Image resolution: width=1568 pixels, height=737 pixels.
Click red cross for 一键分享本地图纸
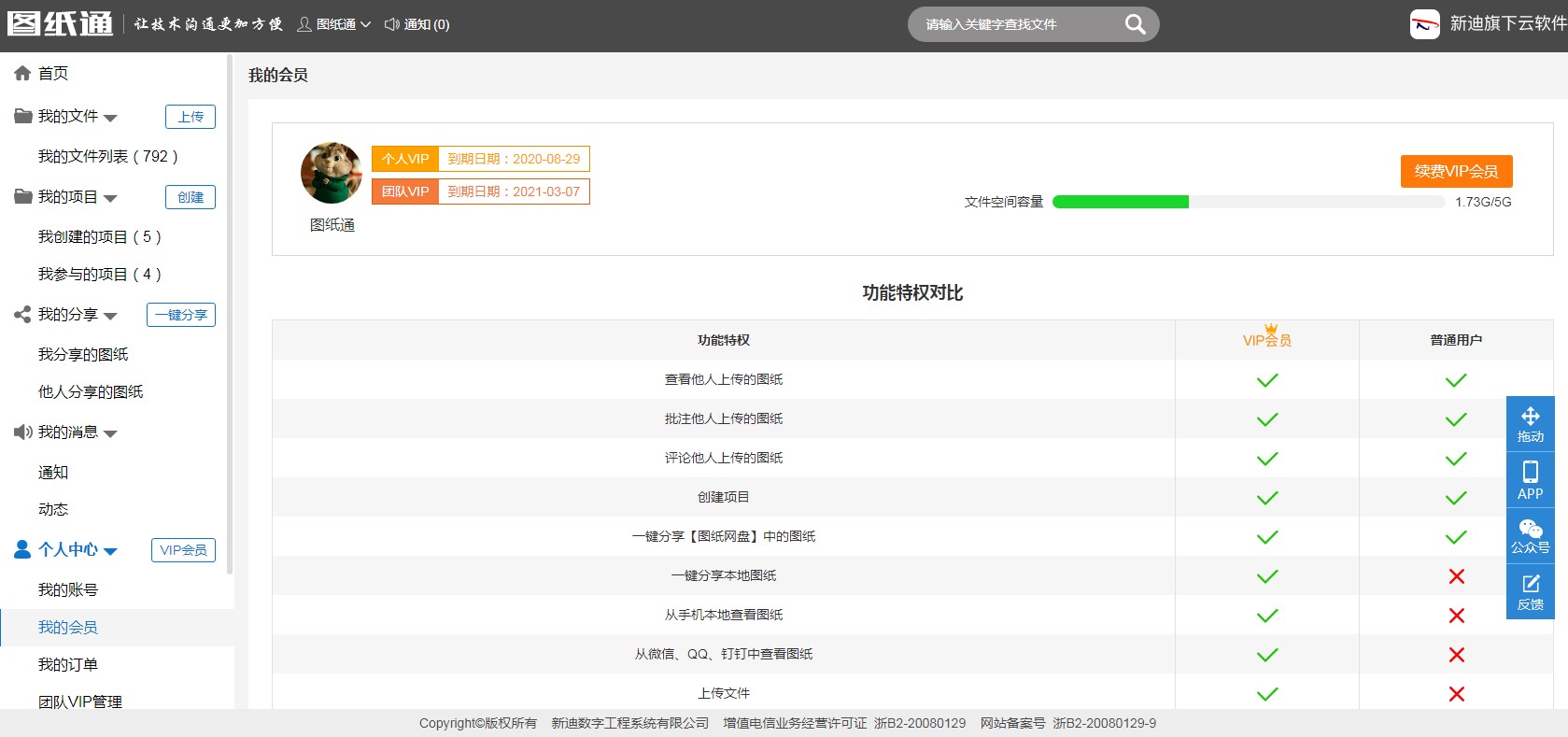(1456, 576)
